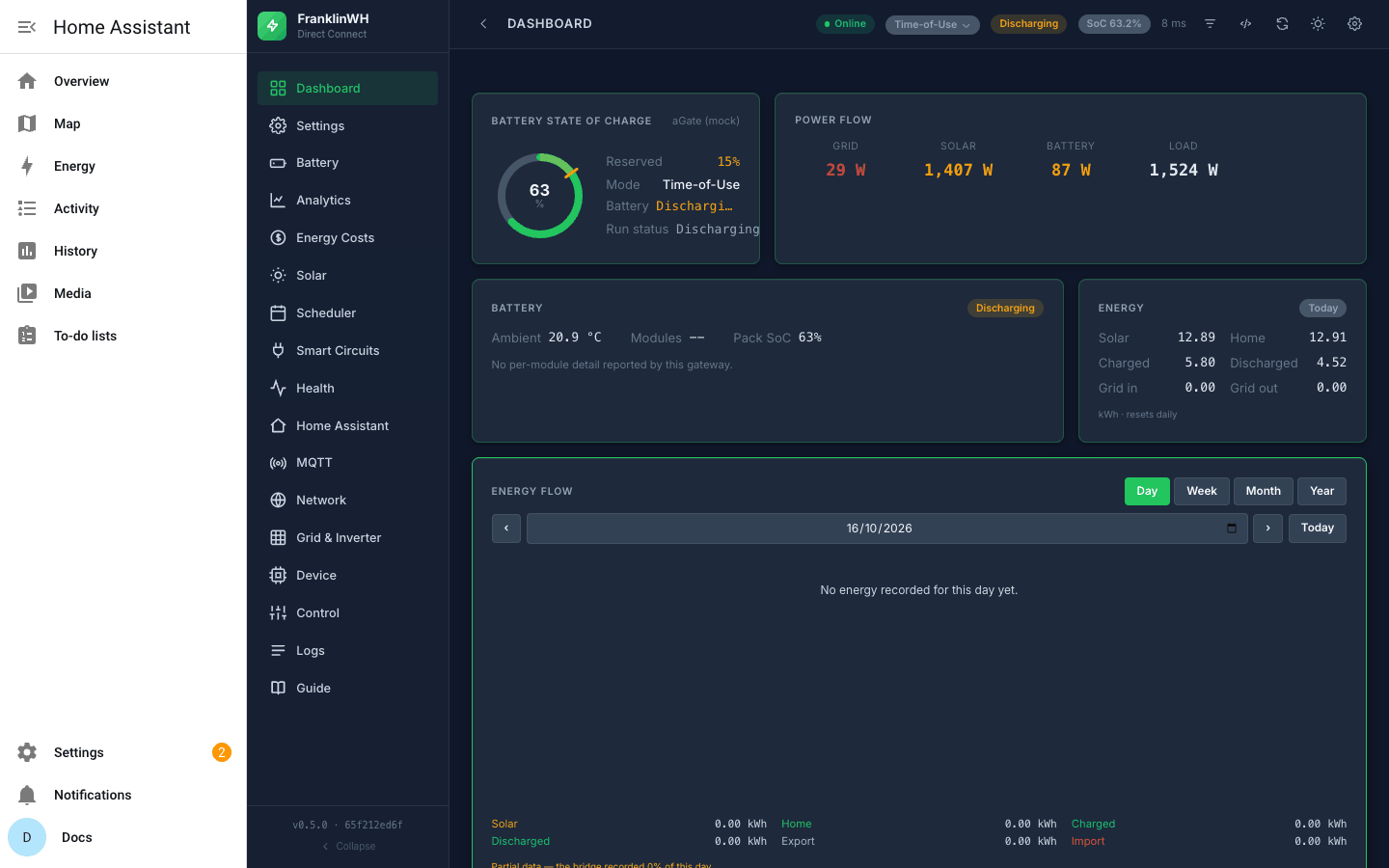Open the Time-of-Use mode dropdown
This screenshot has height=868, width=1389.
click(933, 24)
